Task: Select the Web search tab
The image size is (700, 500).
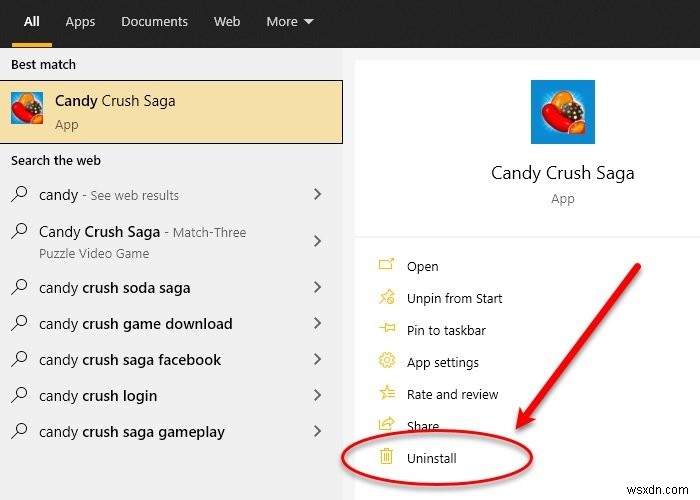Action: (x=227, y=21)
